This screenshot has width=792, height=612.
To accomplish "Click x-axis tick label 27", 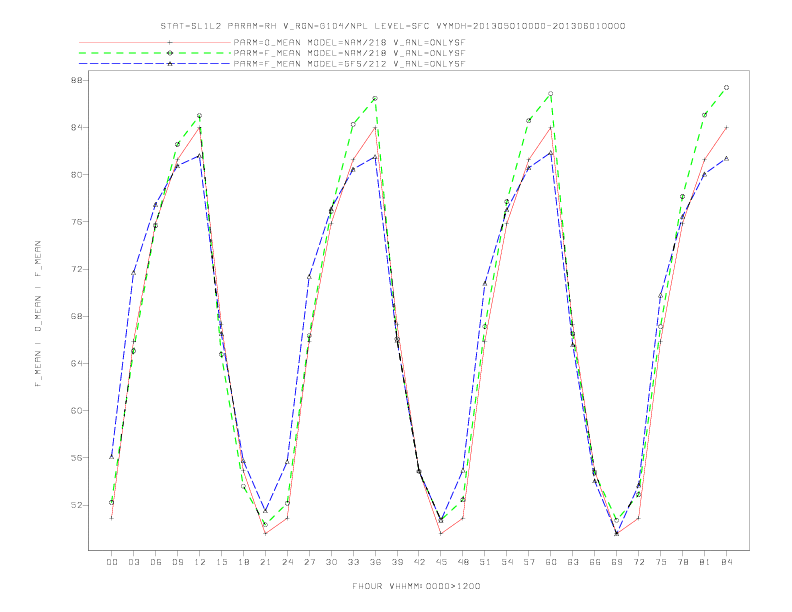I will click(309, 562).
